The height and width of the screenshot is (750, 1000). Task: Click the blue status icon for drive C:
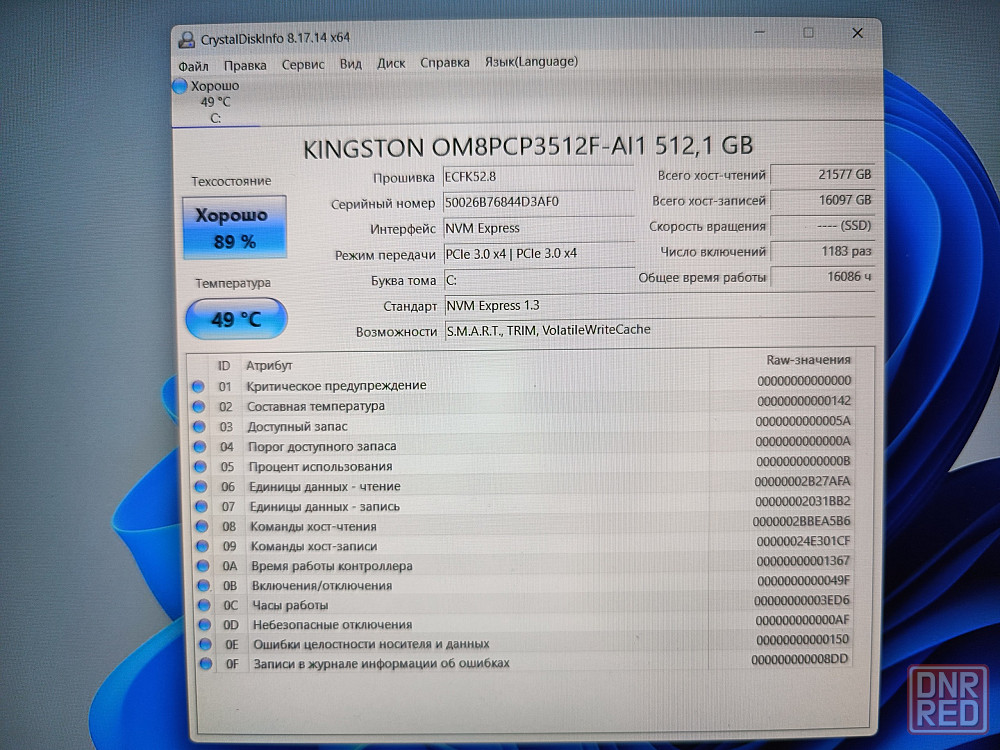coord(180,87)
